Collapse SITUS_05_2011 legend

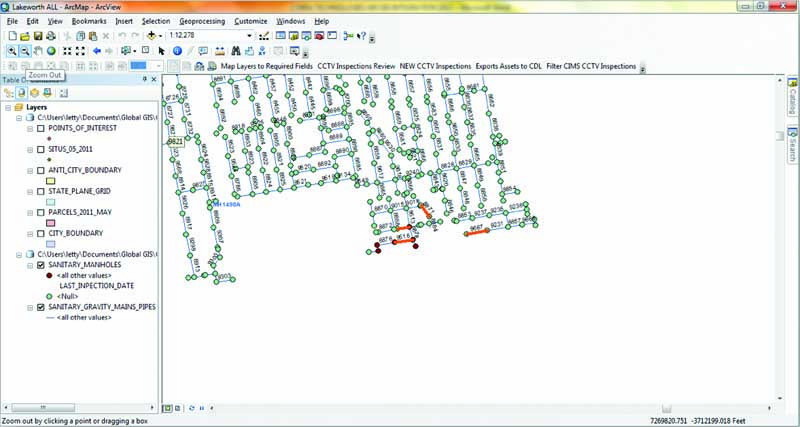coord(30,149)
